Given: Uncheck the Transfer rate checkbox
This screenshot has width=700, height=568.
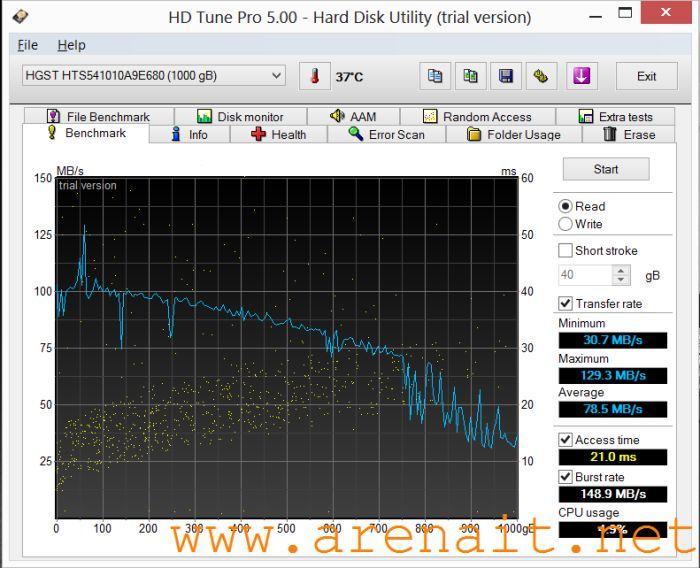Looking at the screenshot, I should point(566,303).
